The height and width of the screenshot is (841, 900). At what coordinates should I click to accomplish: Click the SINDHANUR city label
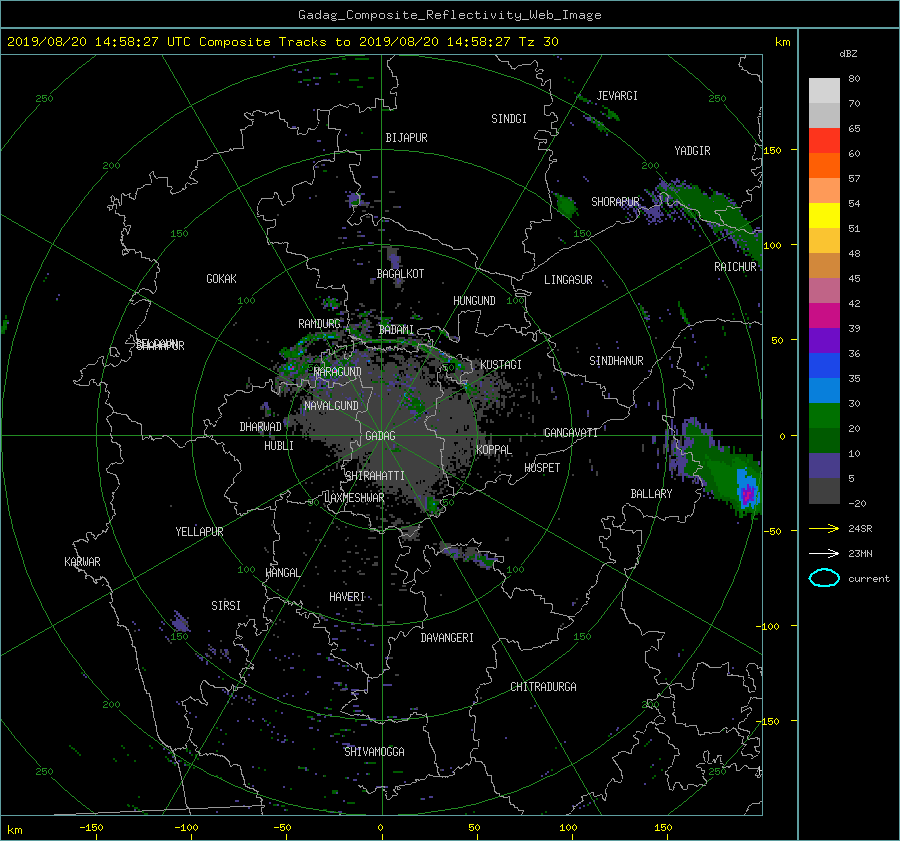coord(616,361)
